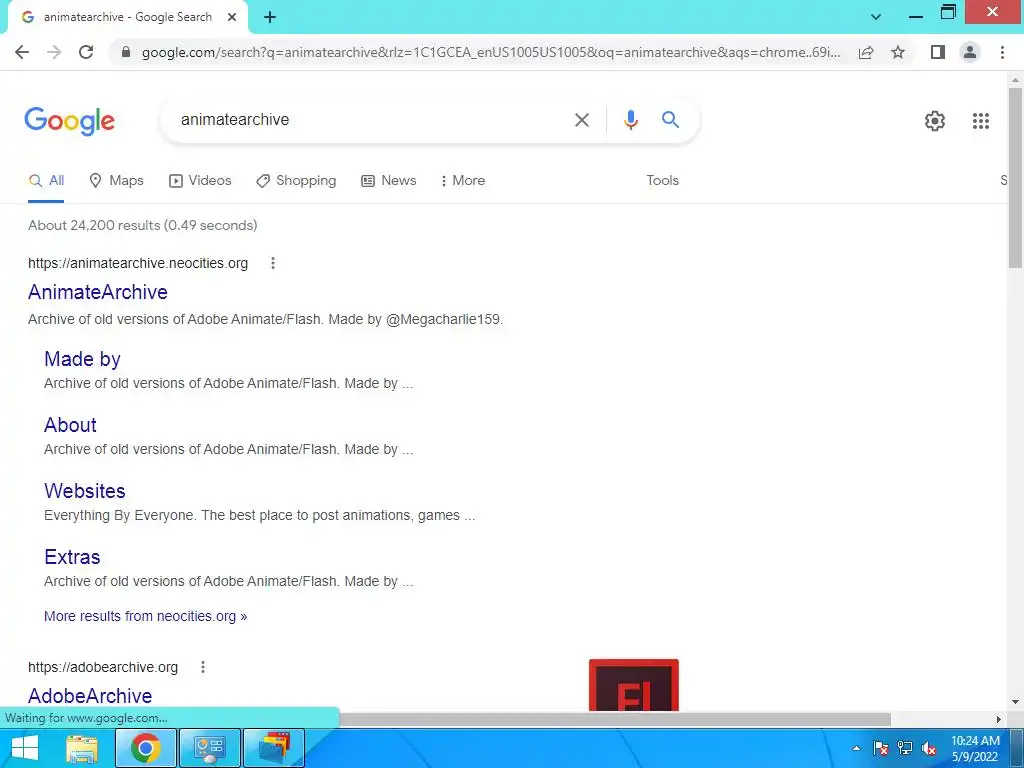This screenshot has width=1024, height=768.
Task: View site information via the lock icon
Action: coord(126,52)
